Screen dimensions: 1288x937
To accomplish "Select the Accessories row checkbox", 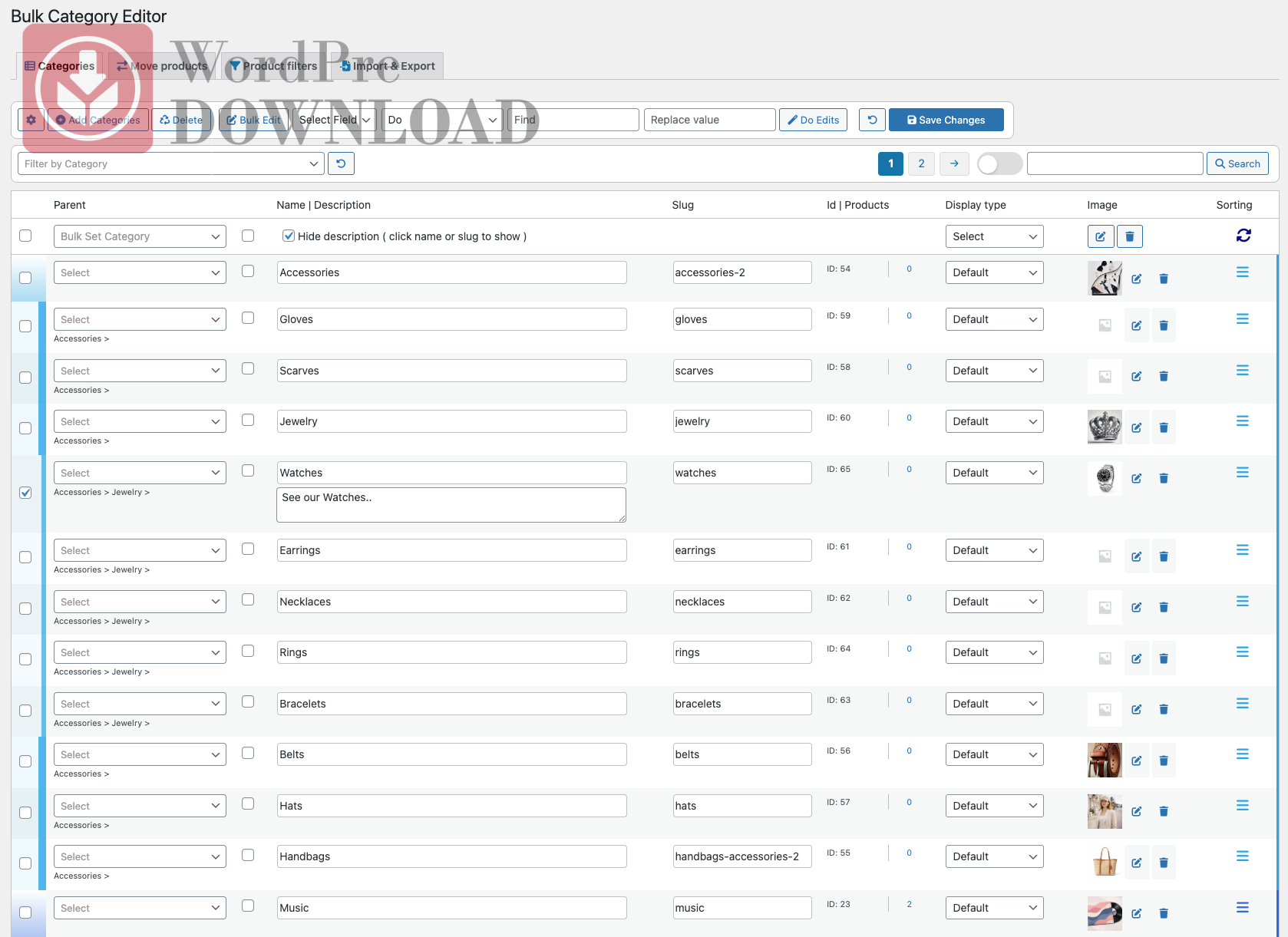I will point(25,278).
